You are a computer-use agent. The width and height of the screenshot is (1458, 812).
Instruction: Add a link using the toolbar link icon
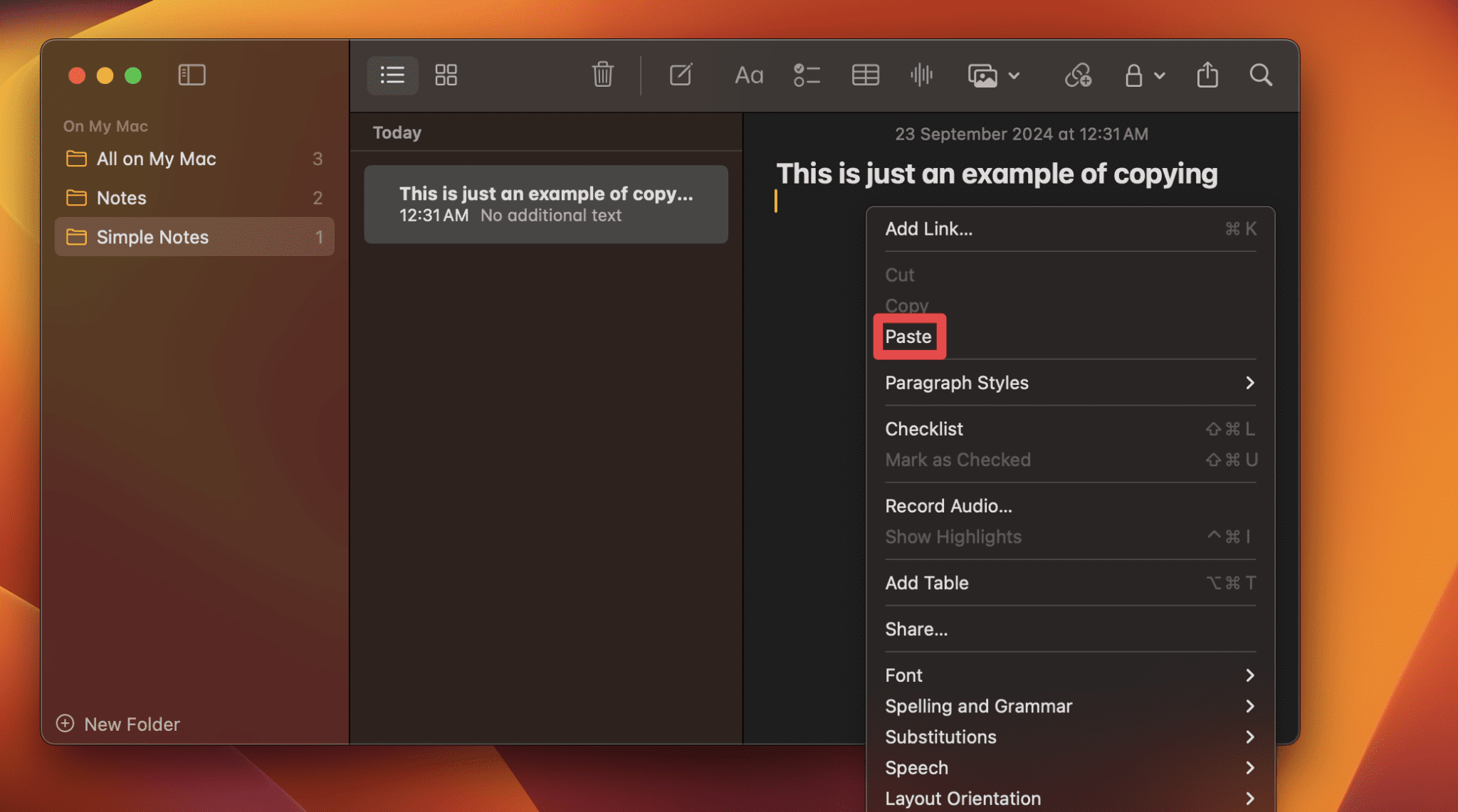coord(1076,75)
